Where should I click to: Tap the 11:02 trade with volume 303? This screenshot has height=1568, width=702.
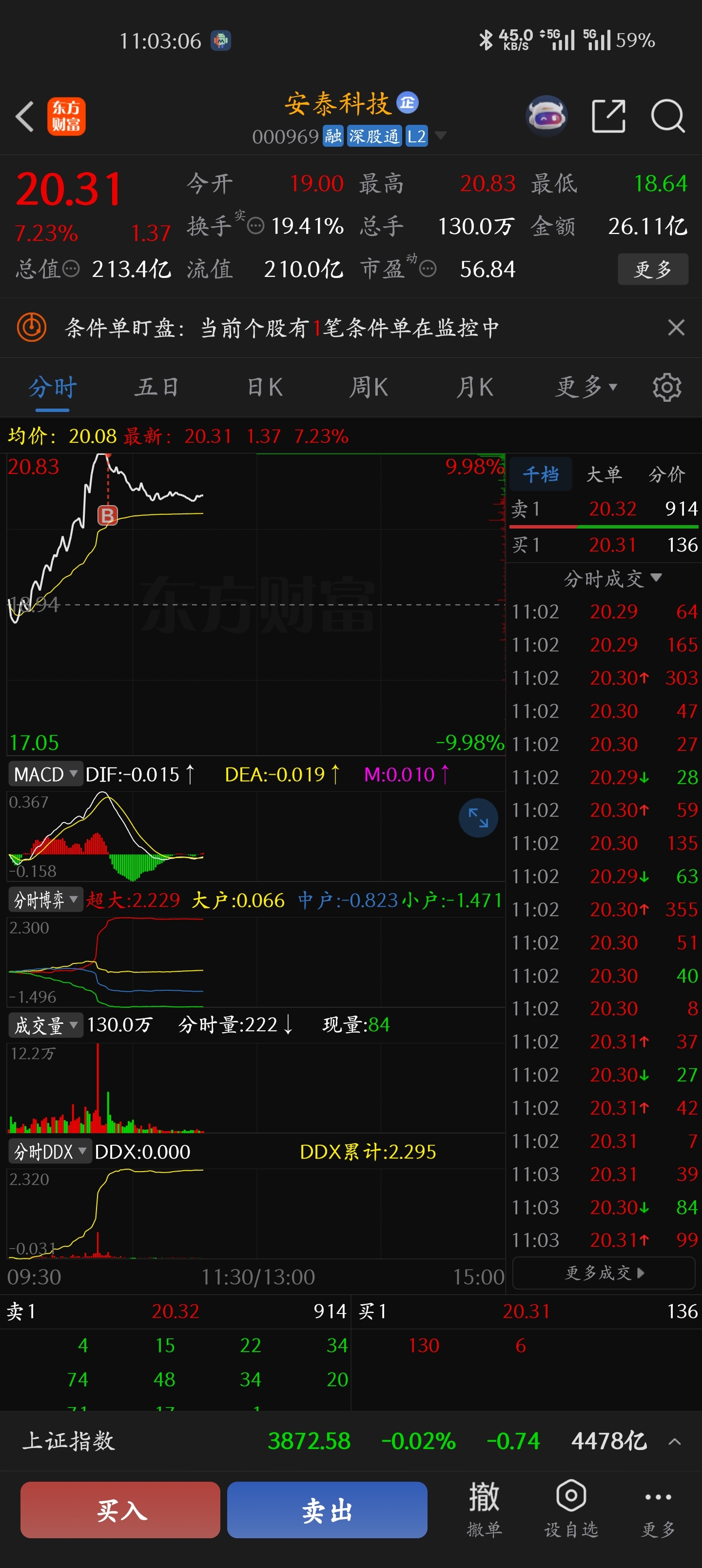[604, 678]
